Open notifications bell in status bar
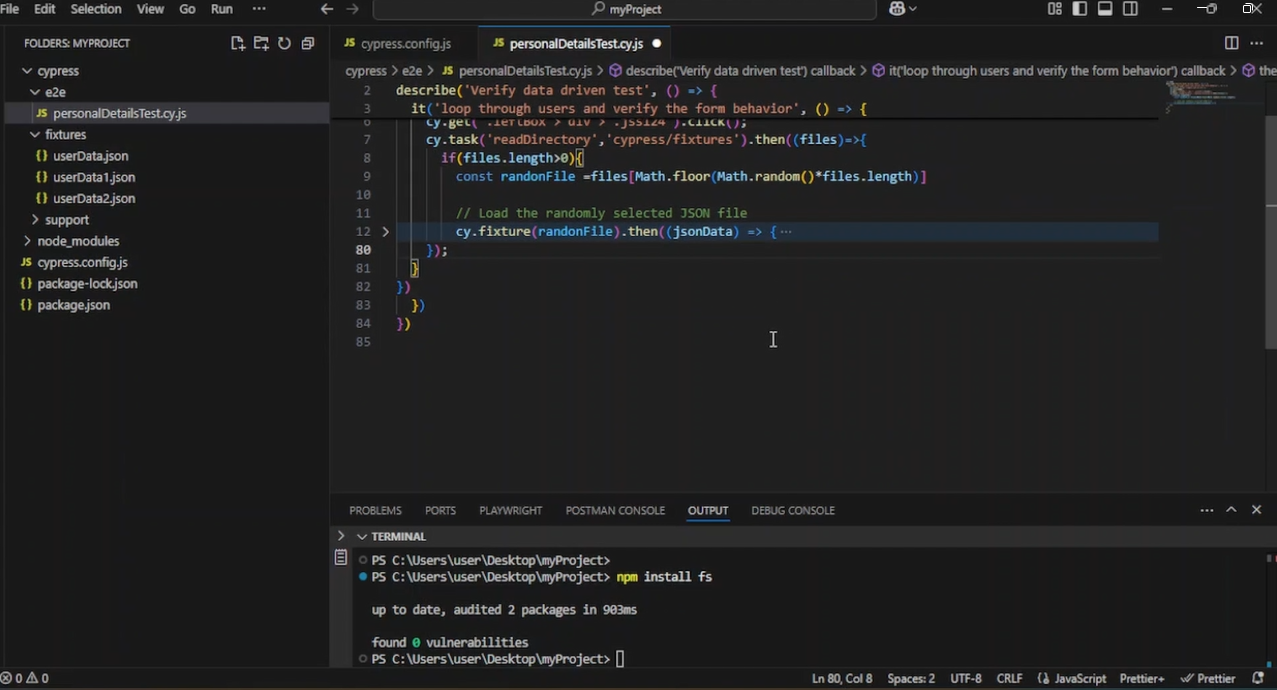The image size is (1277, 690). coord(1258,678)
